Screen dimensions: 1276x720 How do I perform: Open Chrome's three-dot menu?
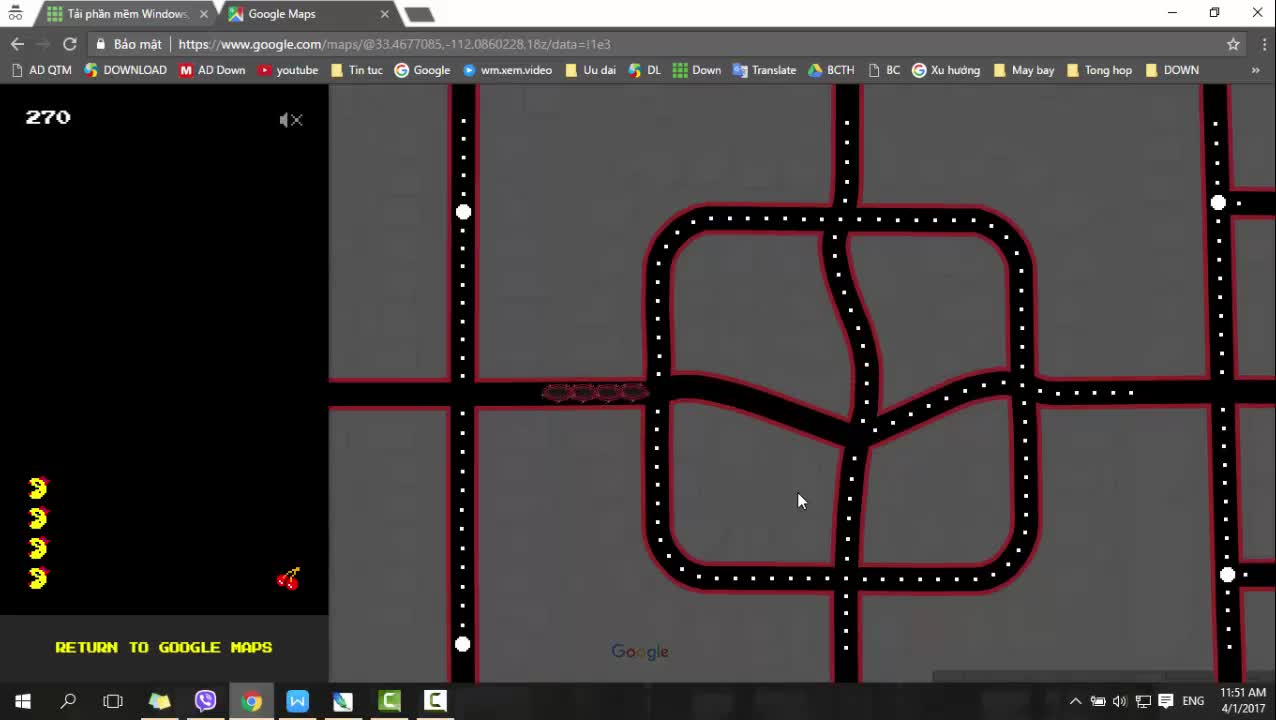click(1263, 44)
